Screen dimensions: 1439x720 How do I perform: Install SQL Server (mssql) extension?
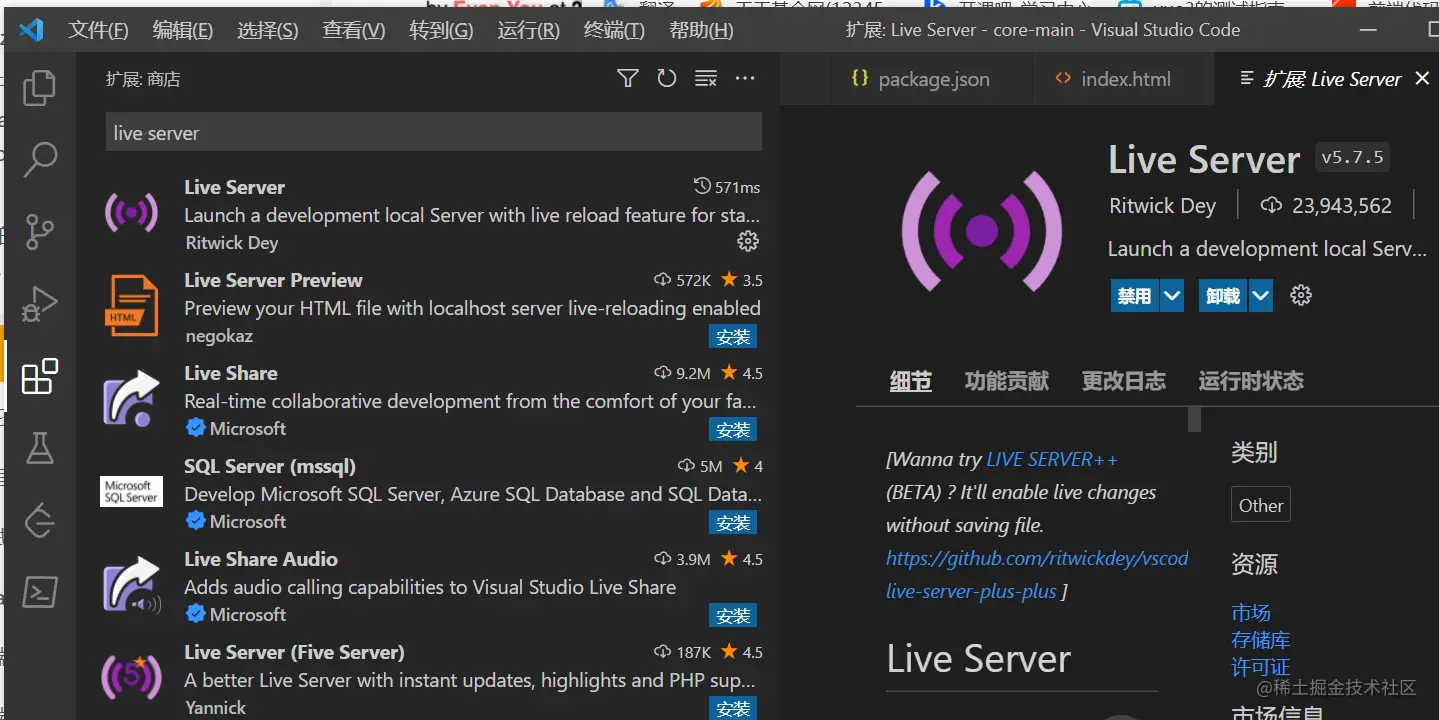(733, 523)
